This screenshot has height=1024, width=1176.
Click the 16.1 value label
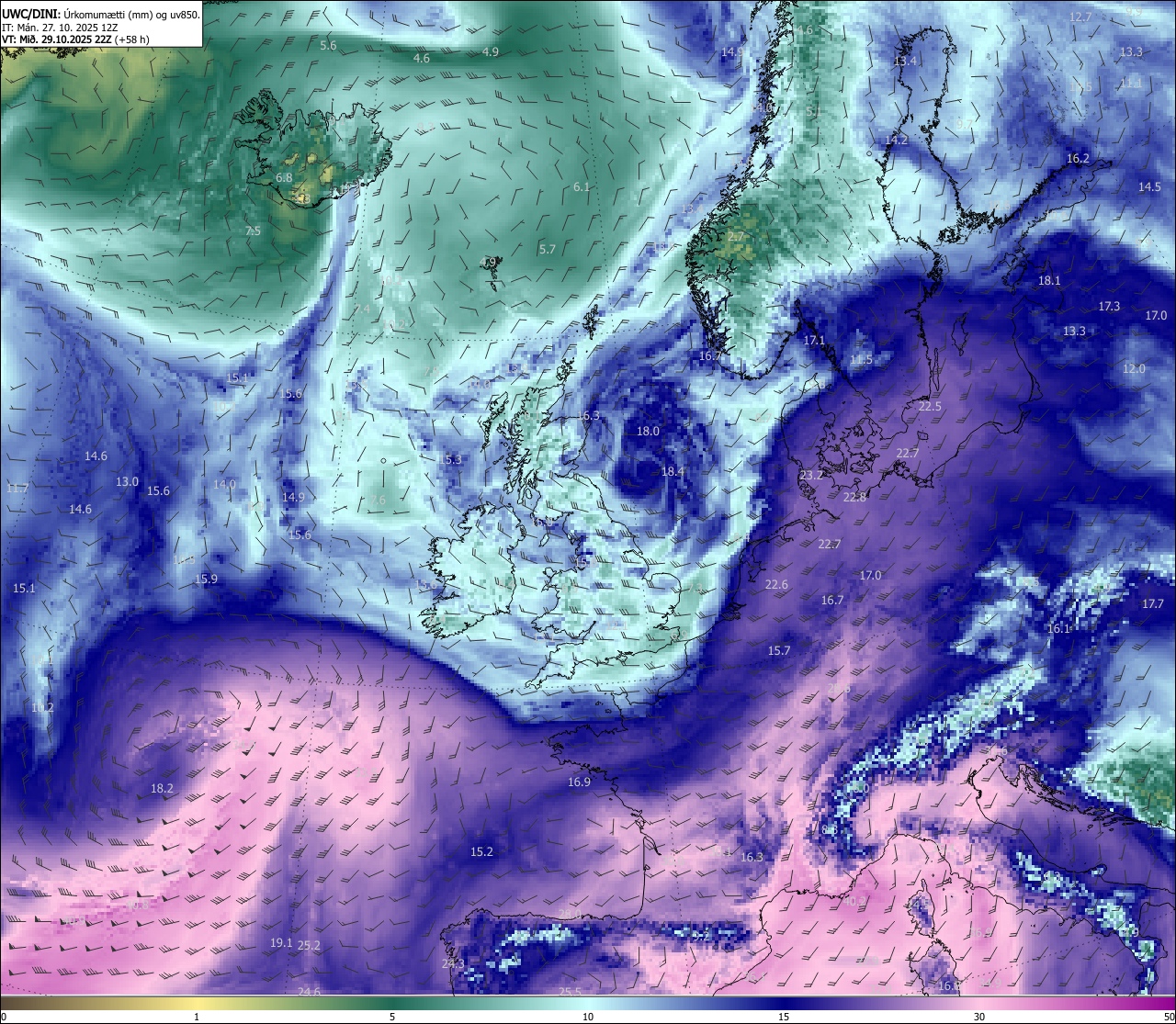[x=1058, y=629]
